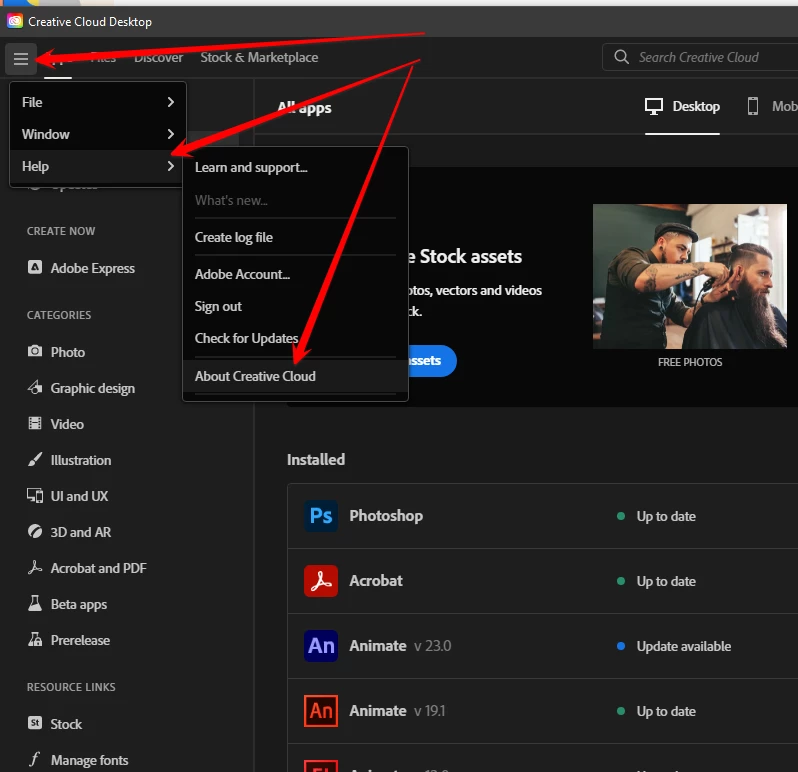
Task: Open the barber free photo thumbnail
Action: [x=690, y=276]
